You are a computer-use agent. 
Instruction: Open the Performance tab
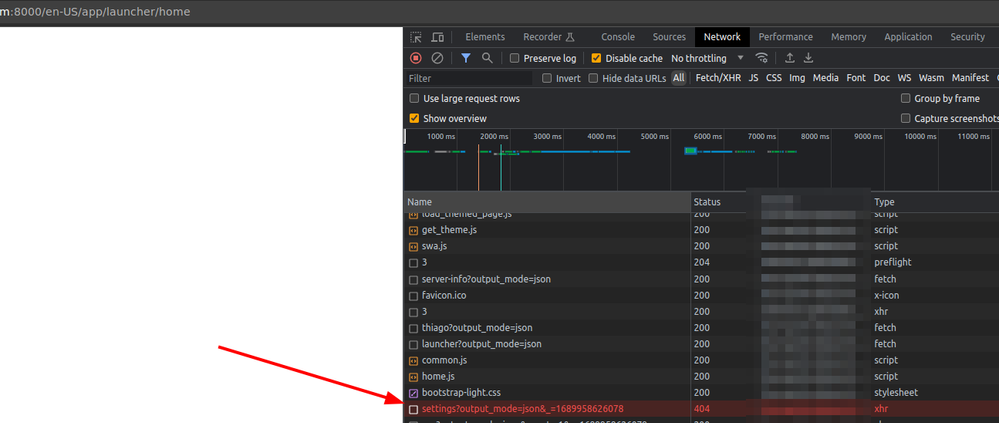click(786, 37)
